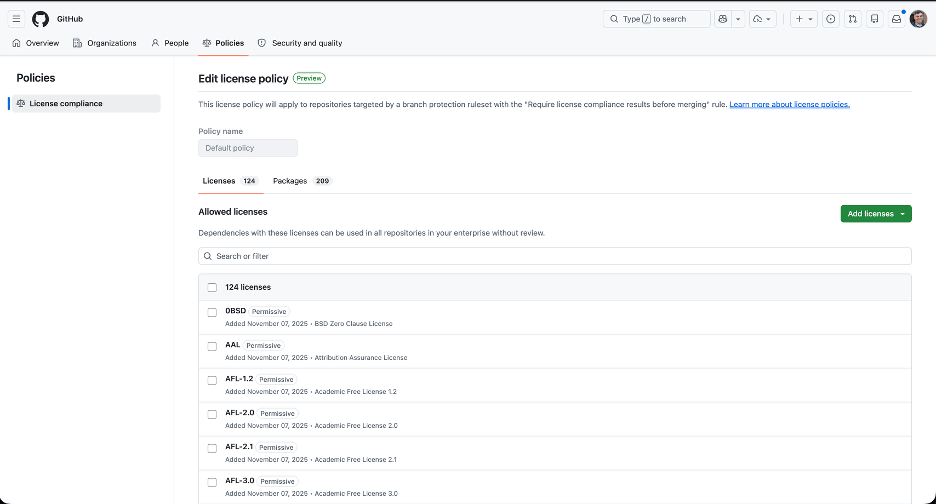Screen dimensions: 936x504
Task: Select the Policies tab
Action: point(223,43)
